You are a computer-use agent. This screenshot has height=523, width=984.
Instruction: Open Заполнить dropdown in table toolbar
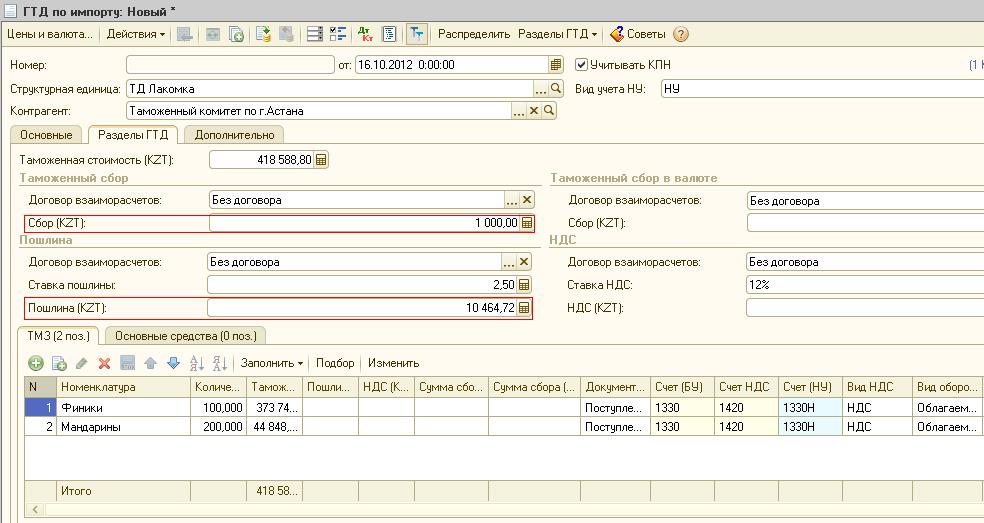[x=272, y=363]
